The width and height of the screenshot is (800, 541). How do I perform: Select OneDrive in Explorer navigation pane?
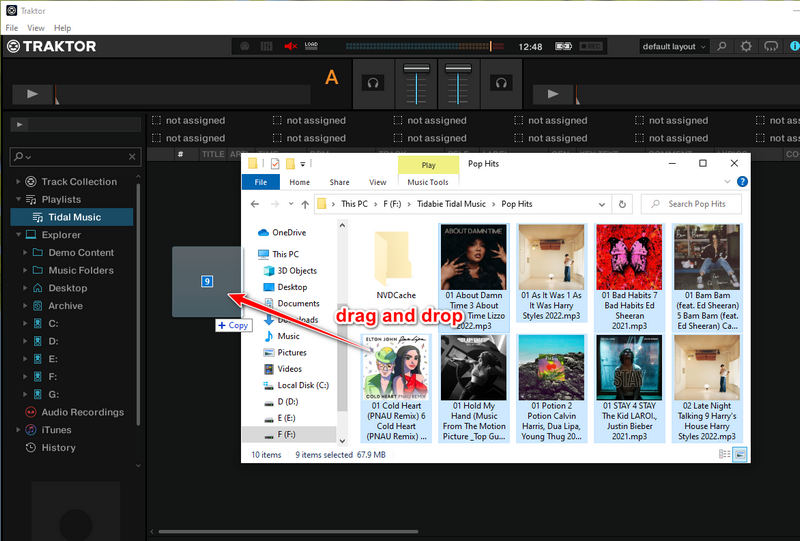(289, 232)
